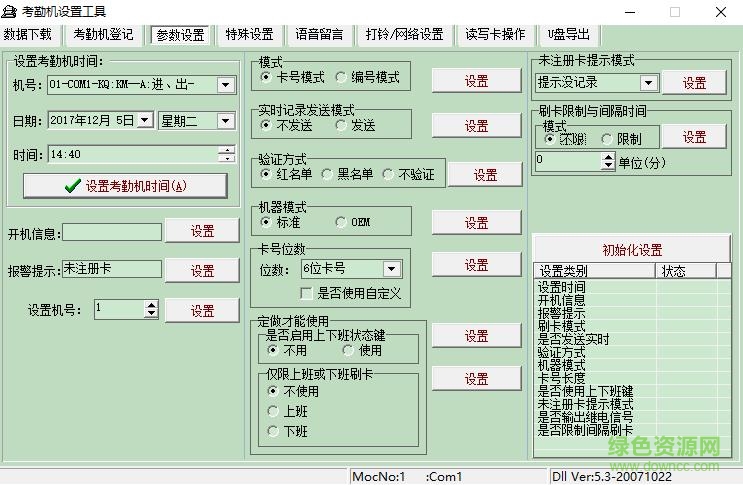The height and width of the screenshot is (485, 743).
Task: Click the 时间 field showing 14:40
Action: tap(133, 154)
